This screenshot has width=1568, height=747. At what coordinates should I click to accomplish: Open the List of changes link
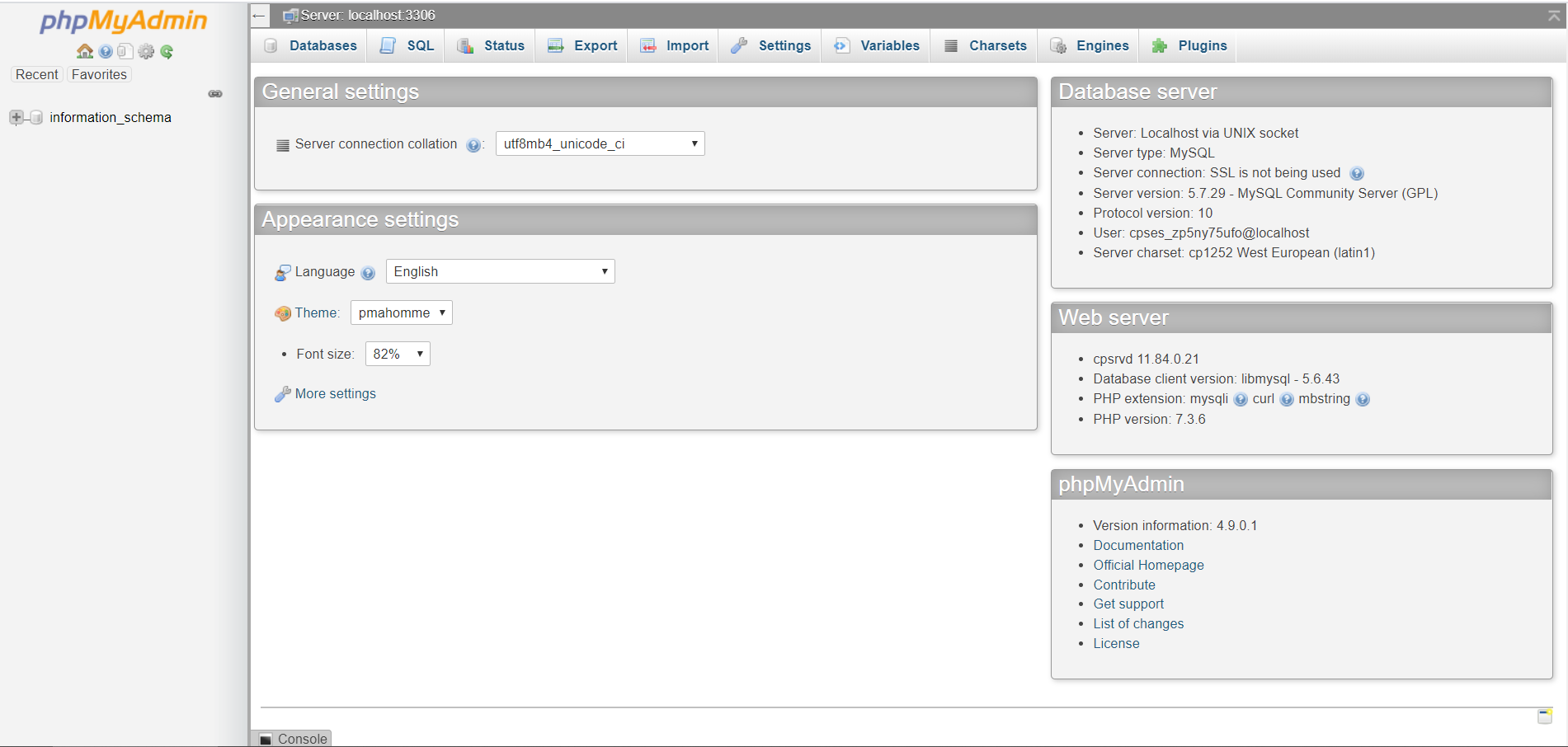pos(1138,624)
